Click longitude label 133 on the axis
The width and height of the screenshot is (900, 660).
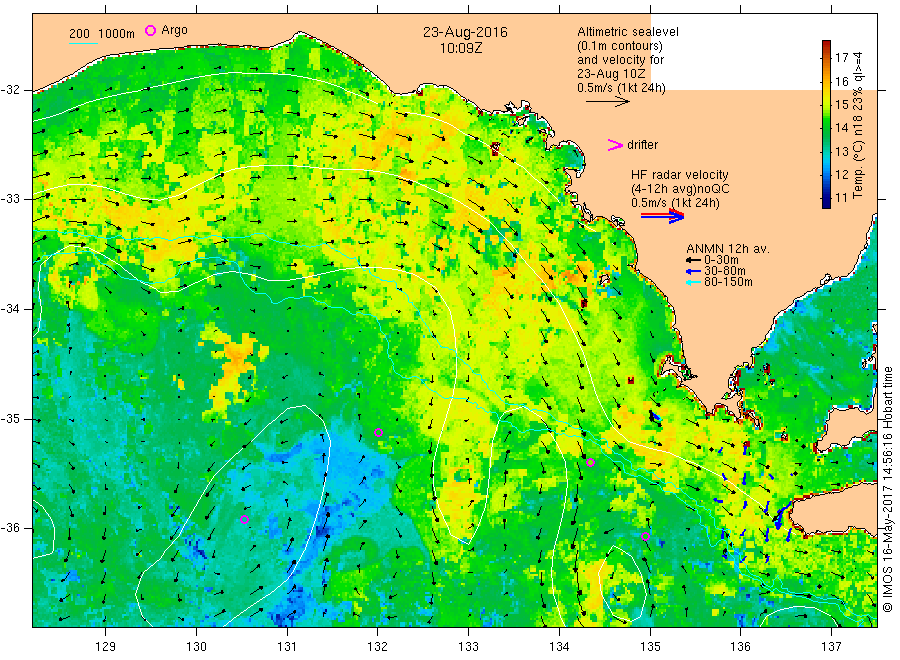coord(468,647)
